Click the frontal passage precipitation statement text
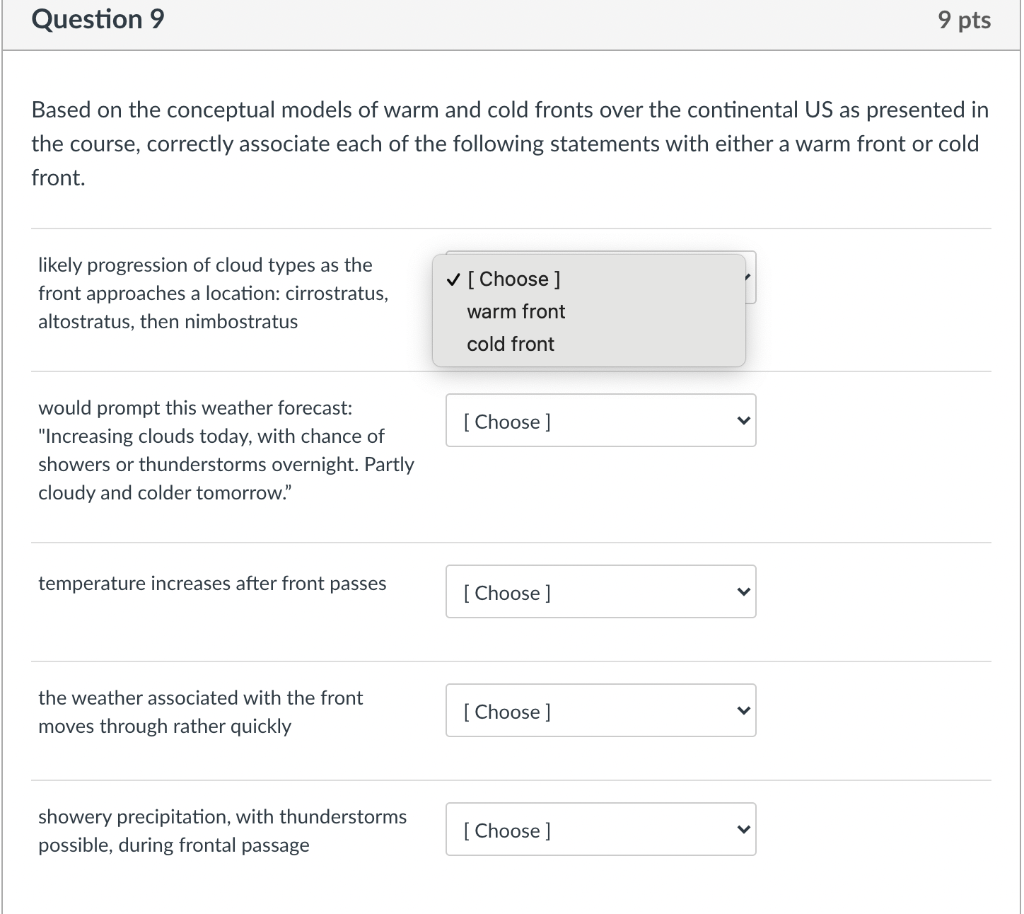1024x914 pixels. pos(222,831)
